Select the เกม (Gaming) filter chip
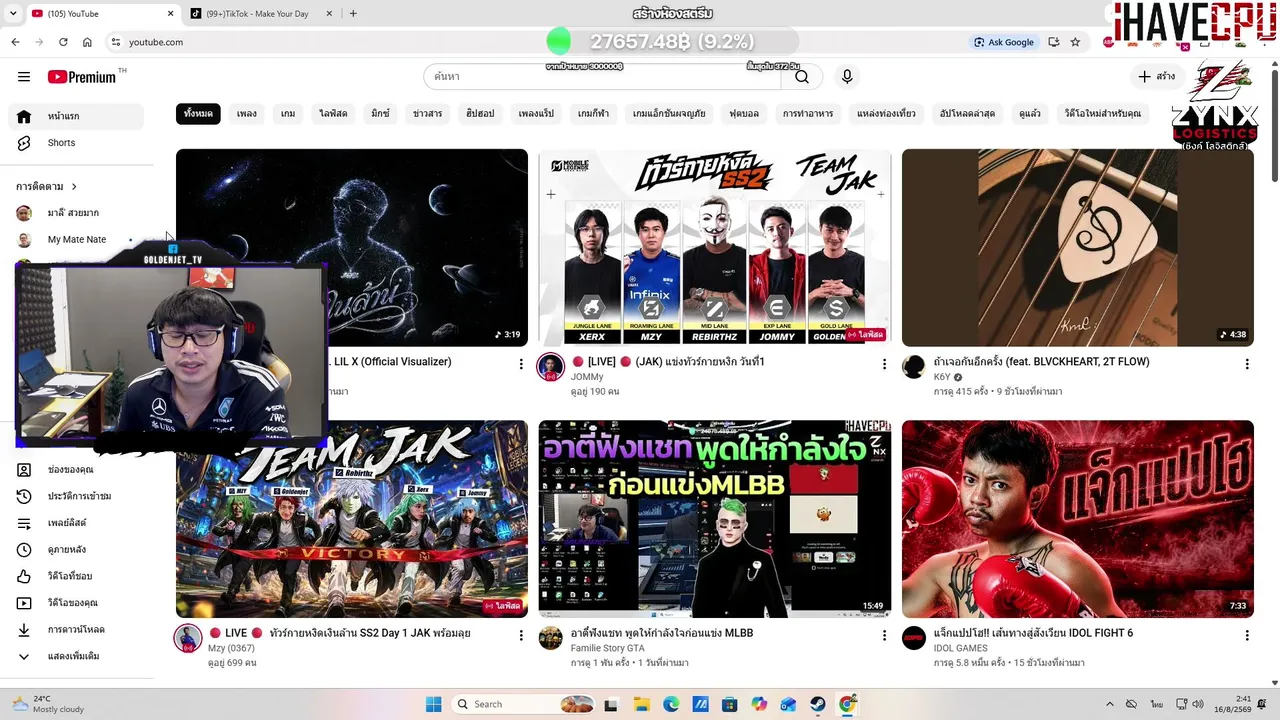1280x720 pixels. point(288,114)
